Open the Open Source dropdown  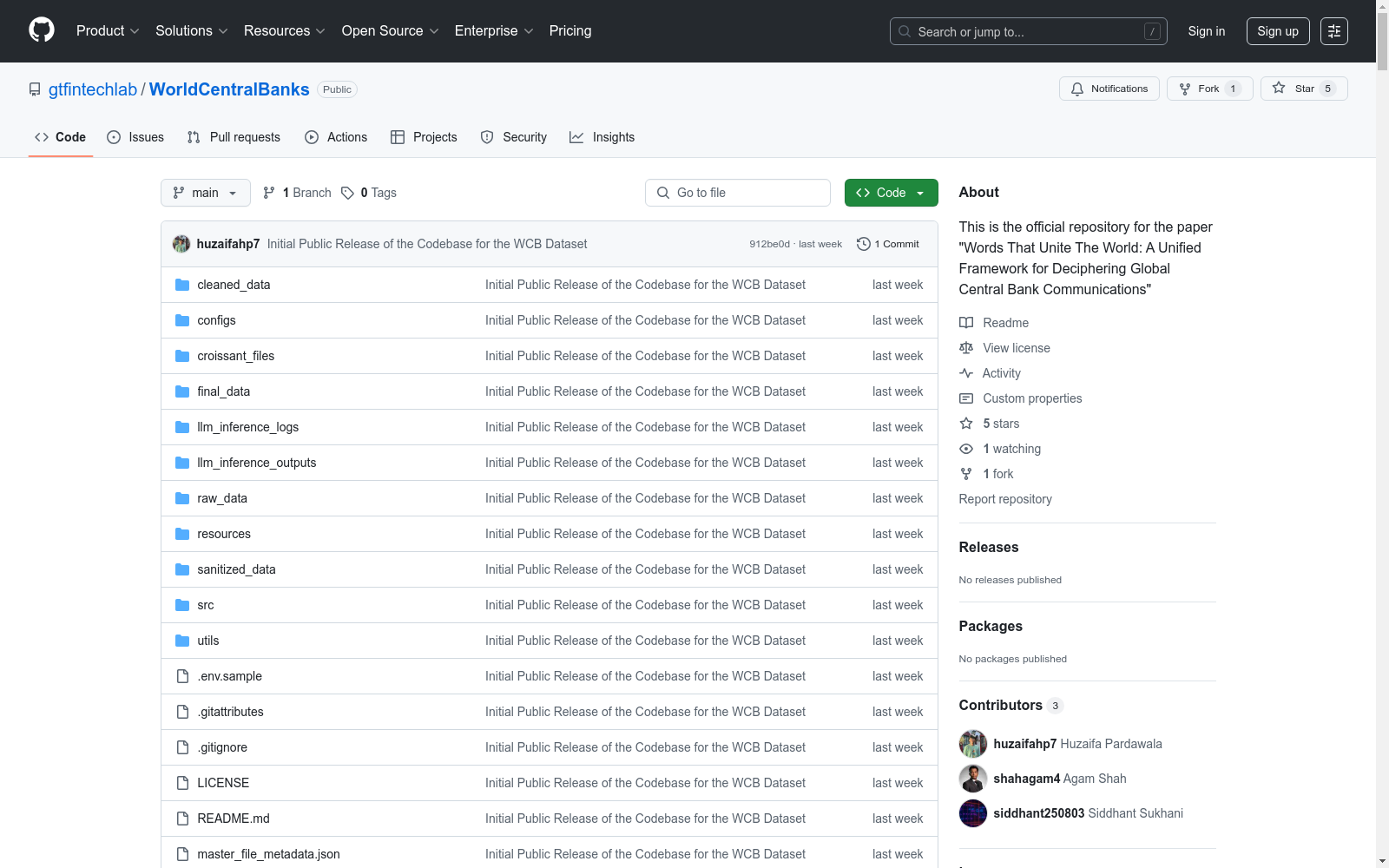point(391,31)
